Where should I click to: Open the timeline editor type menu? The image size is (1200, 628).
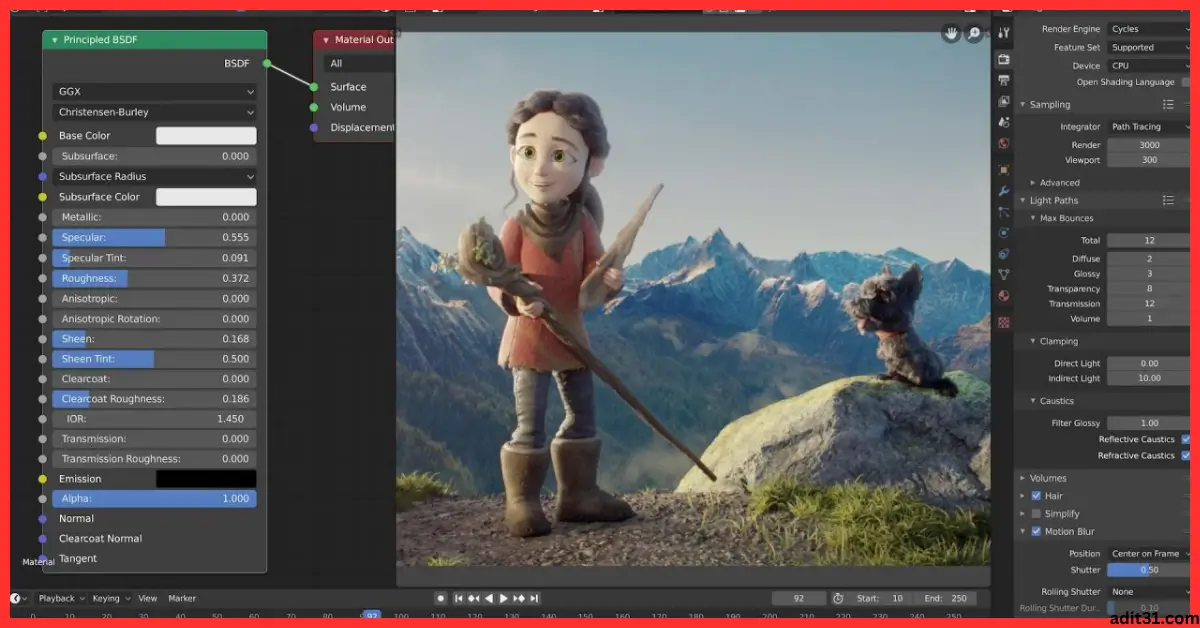(x=19, y=598)
